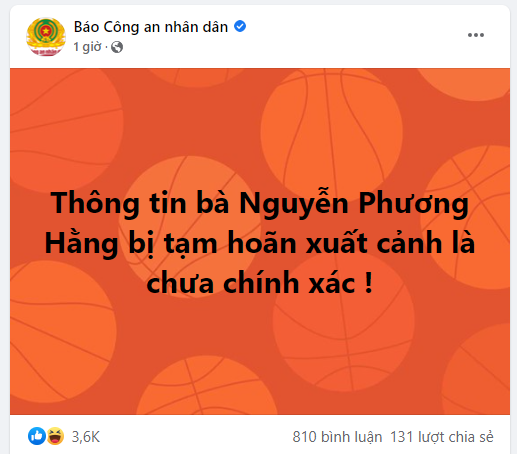This screenshot has width=517, height=454.
Task: View the 3,6K reactions list
Action: [86, 437]
